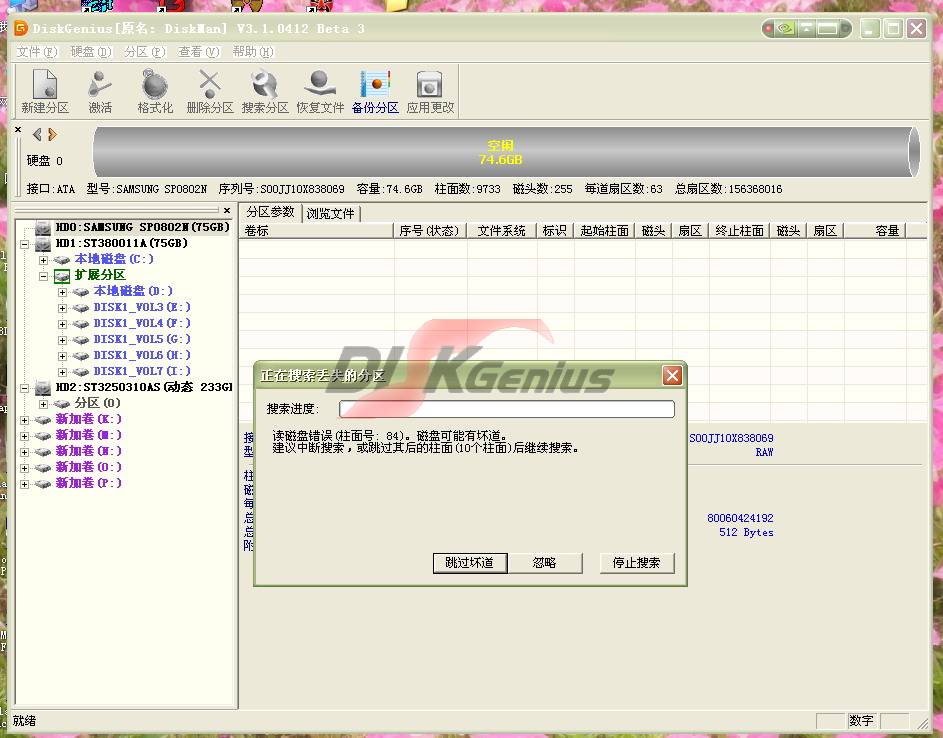Click the DiskGenius title bar app icon
The width and height of the screenshot is (943, 738).
[20, 28]
